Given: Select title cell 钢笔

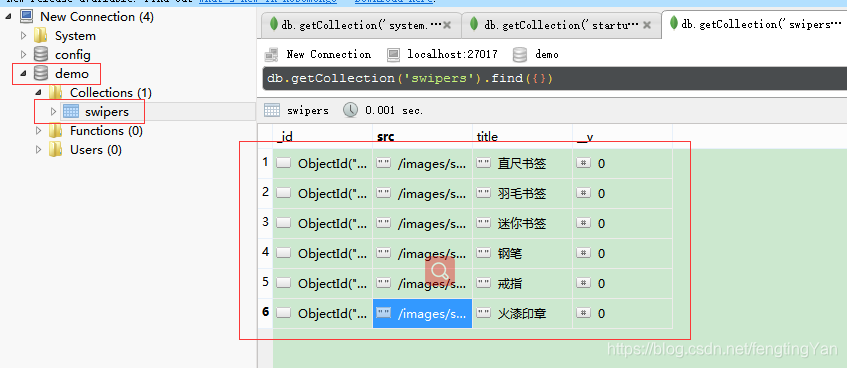Looking at the screenshot, I should (522, 253).
